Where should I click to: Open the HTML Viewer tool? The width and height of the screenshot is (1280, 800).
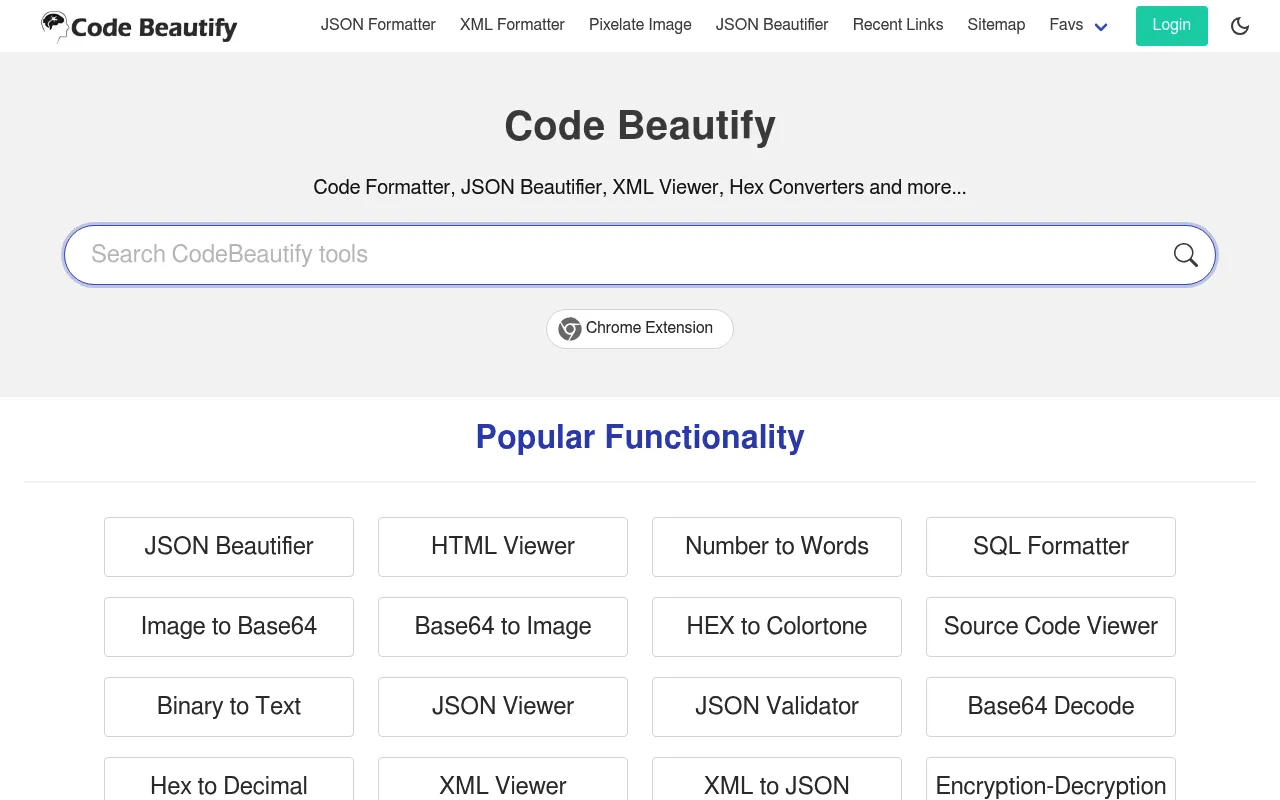click(503, 547)
